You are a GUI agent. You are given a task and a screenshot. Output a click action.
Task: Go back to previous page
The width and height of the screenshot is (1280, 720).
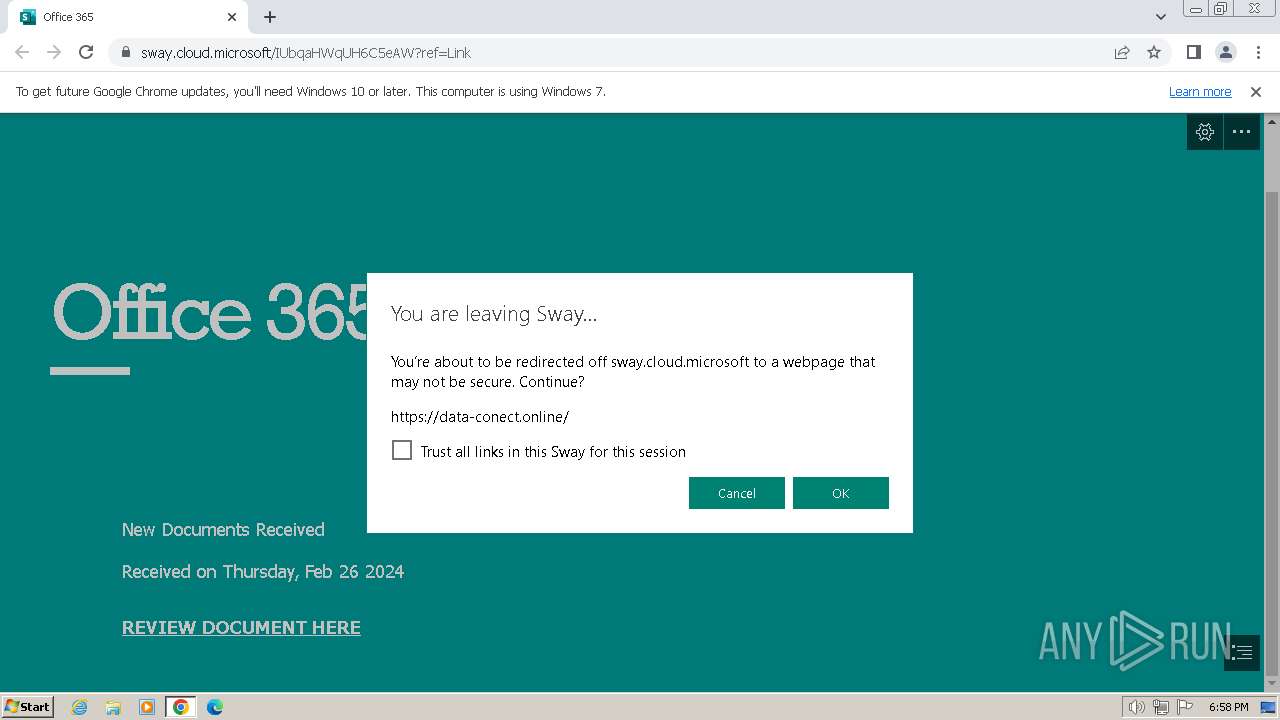pyautogui.click(x=22, y=53)
